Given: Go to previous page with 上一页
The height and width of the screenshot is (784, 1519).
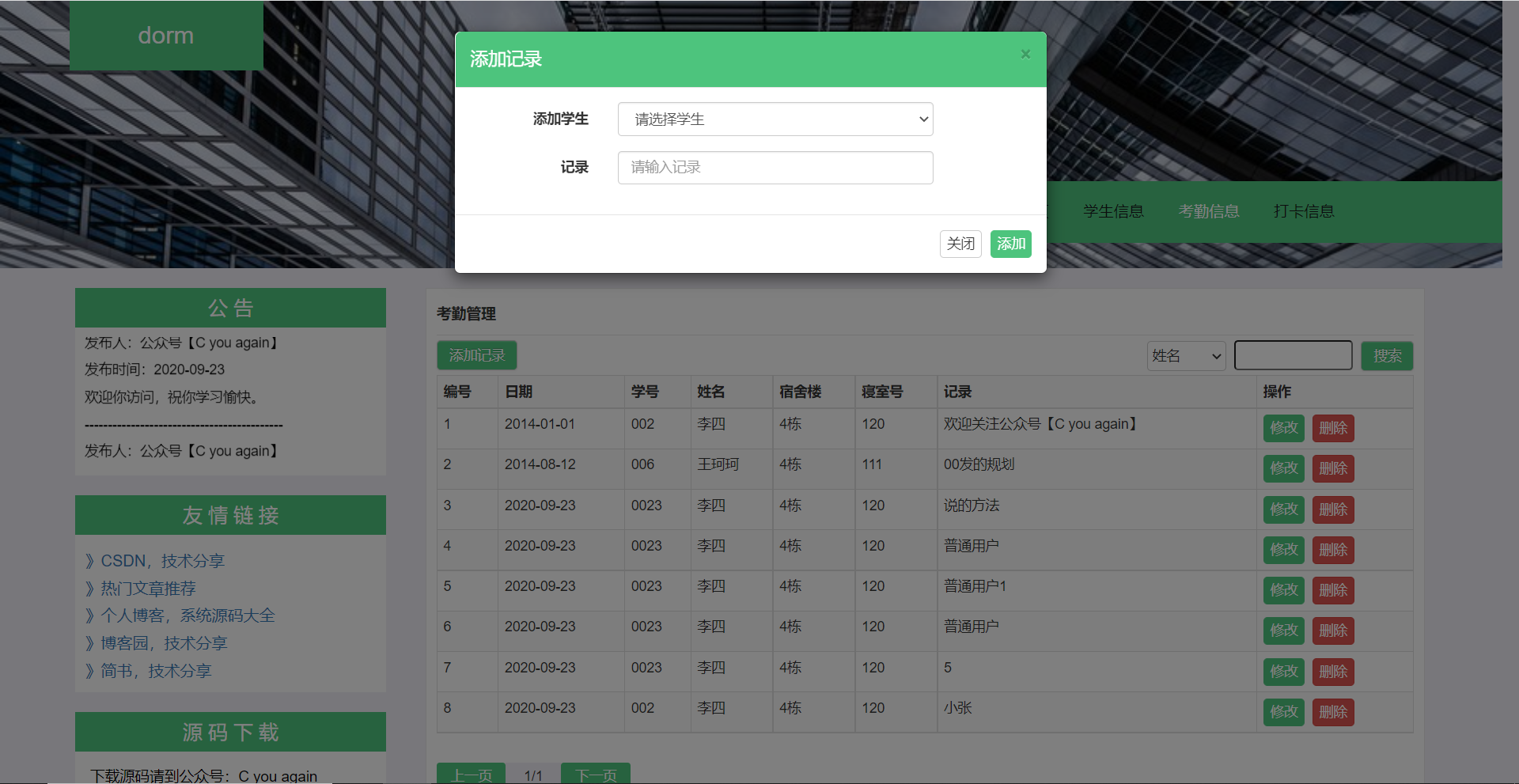Looking at the screenshot, I should [471, 775].
